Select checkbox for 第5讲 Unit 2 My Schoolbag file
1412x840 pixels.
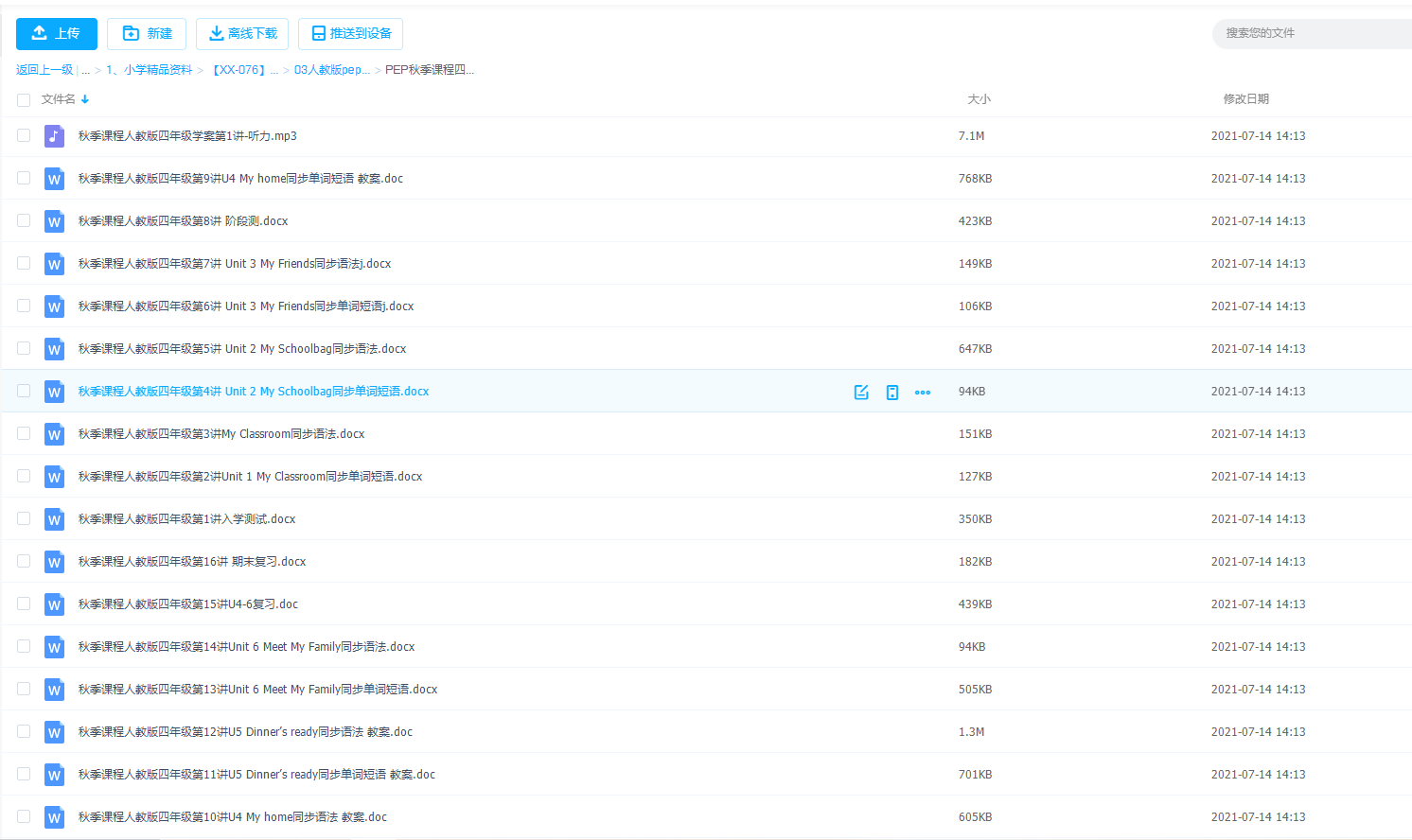point(24,349)
